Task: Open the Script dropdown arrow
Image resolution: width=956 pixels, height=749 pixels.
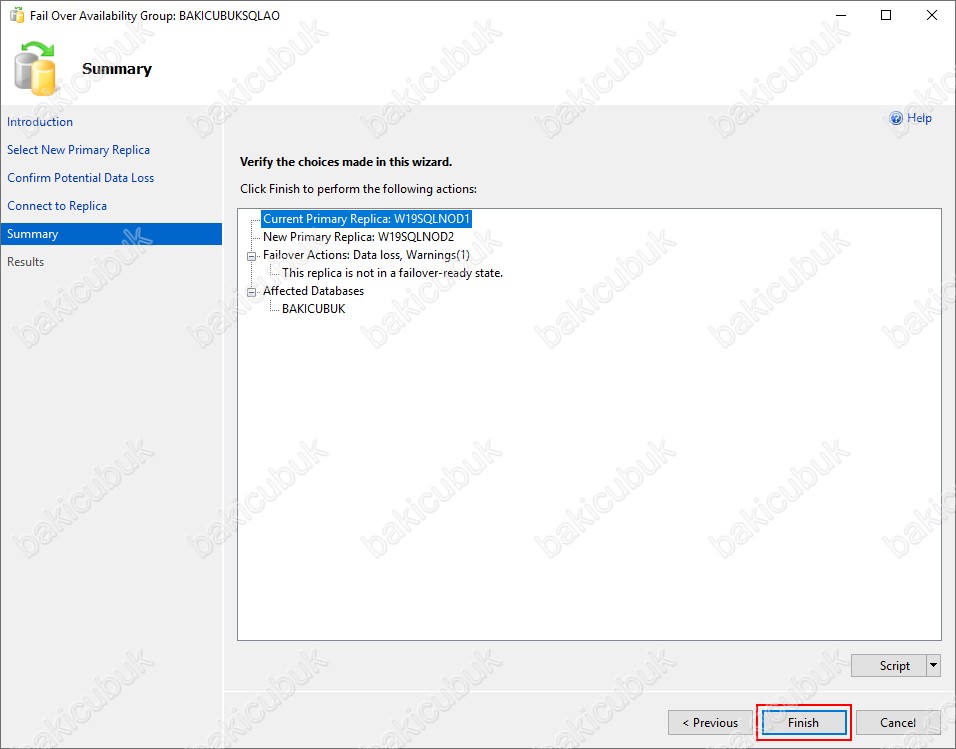Action: pos(933,665)
